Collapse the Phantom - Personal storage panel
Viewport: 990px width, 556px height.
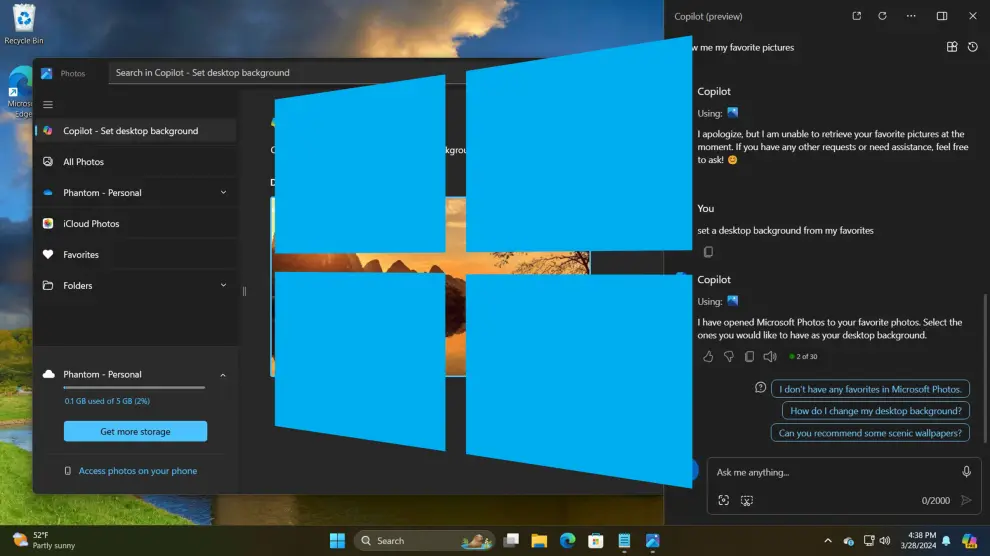223,375
